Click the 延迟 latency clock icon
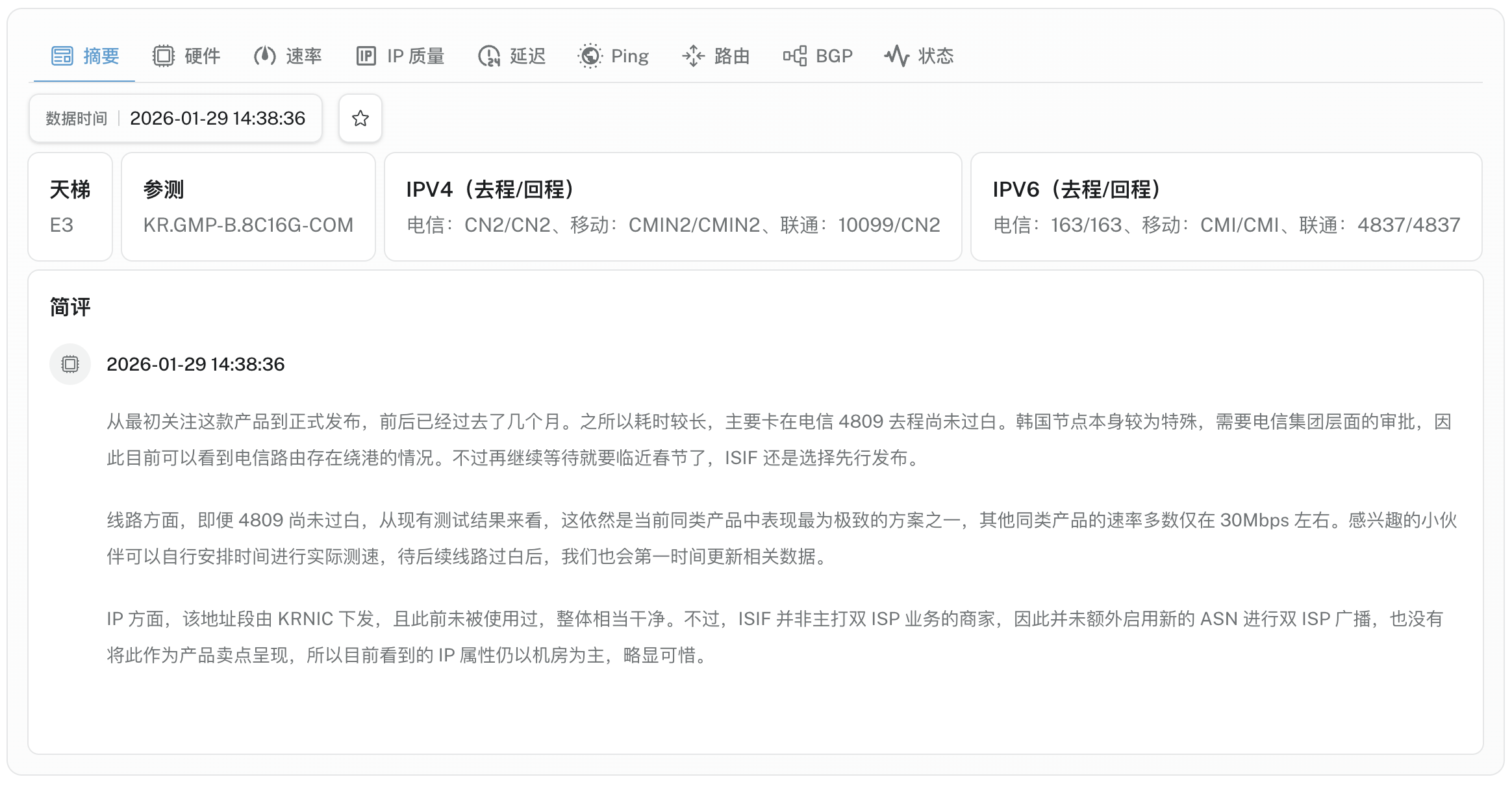The width and height of the screenshot is (1512, 788). tap(489, 56)
